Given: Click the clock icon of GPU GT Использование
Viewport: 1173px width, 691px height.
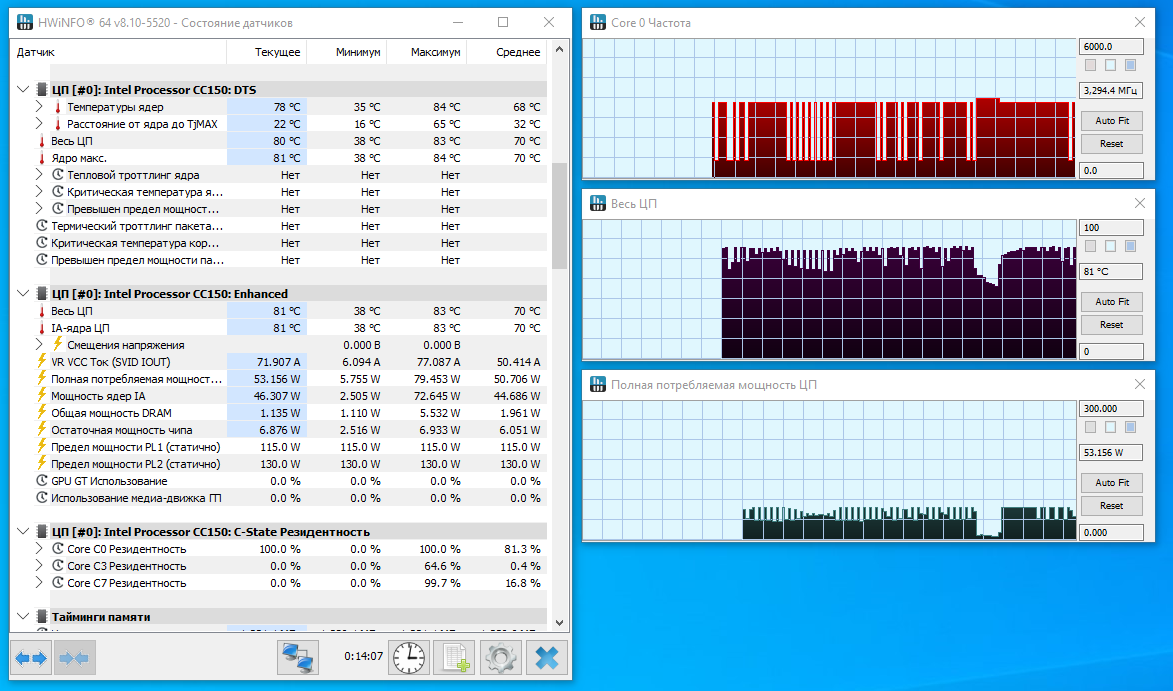Looking at the screenshot, I should 42,481.
